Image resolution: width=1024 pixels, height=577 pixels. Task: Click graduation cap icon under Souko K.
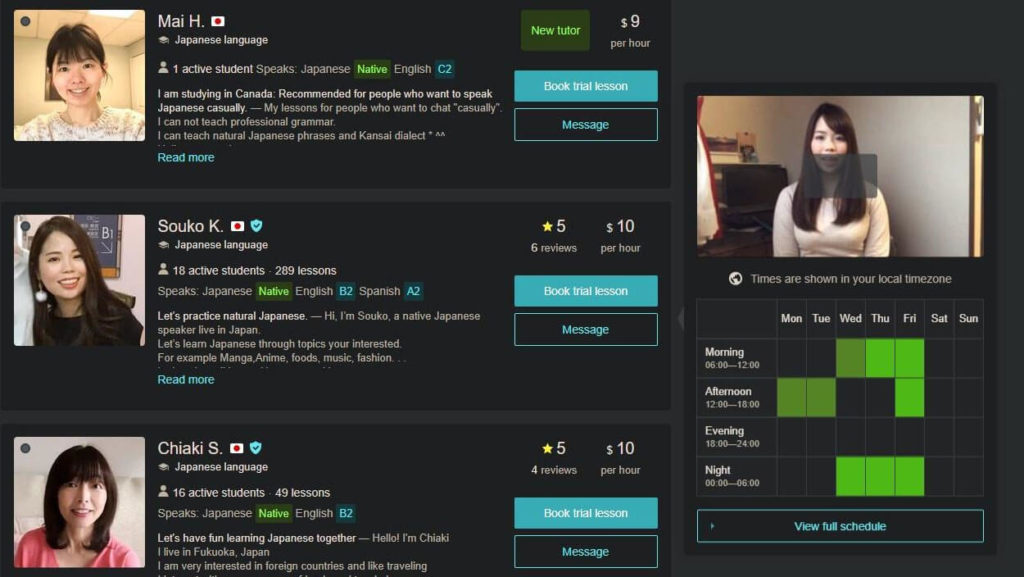coord(164,245)
